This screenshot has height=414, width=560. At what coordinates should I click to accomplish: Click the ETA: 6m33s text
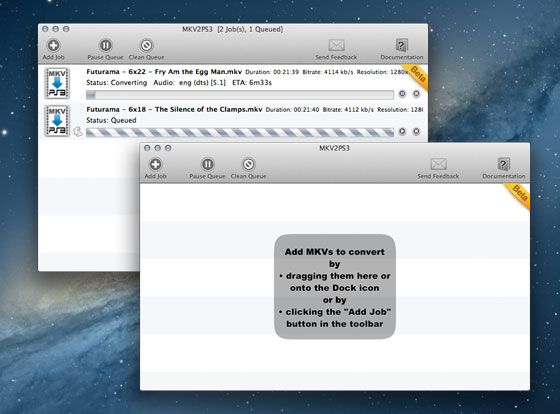252,83
